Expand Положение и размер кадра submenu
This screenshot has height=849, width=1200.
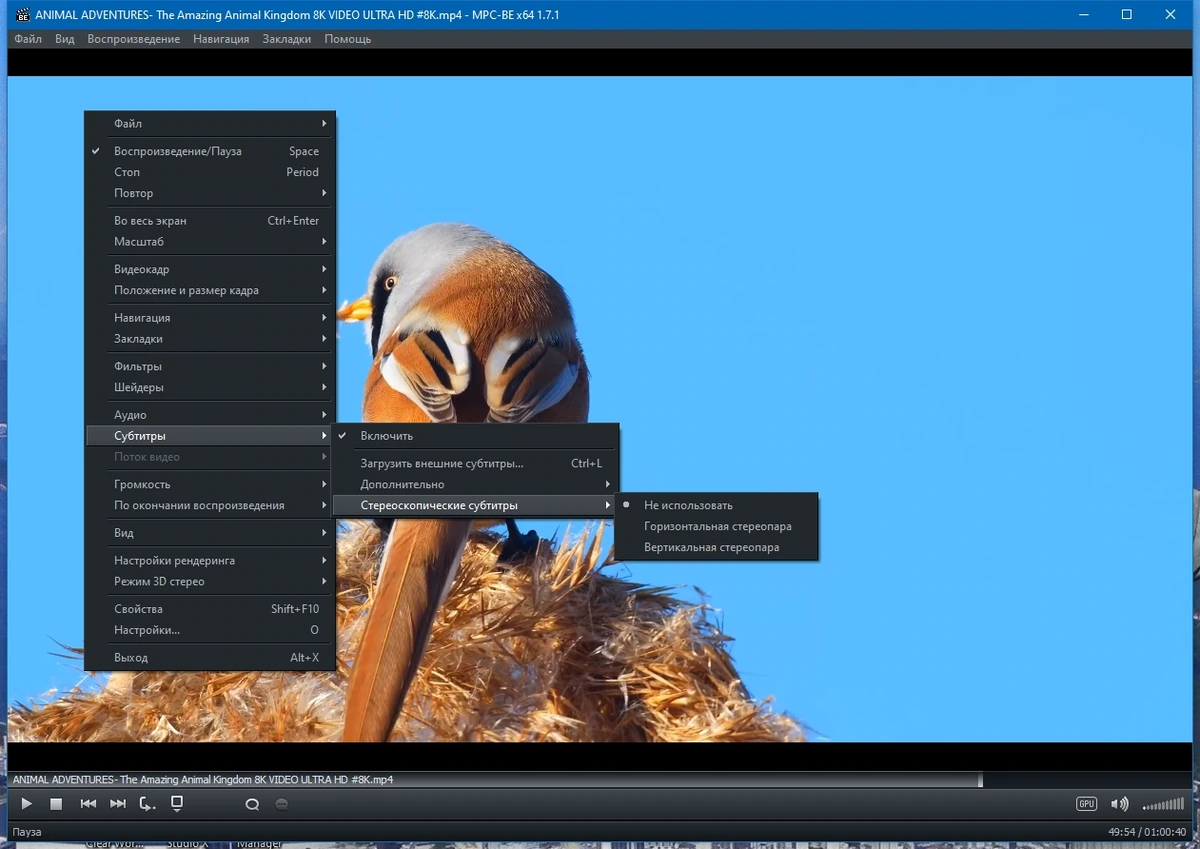(210, 290)
